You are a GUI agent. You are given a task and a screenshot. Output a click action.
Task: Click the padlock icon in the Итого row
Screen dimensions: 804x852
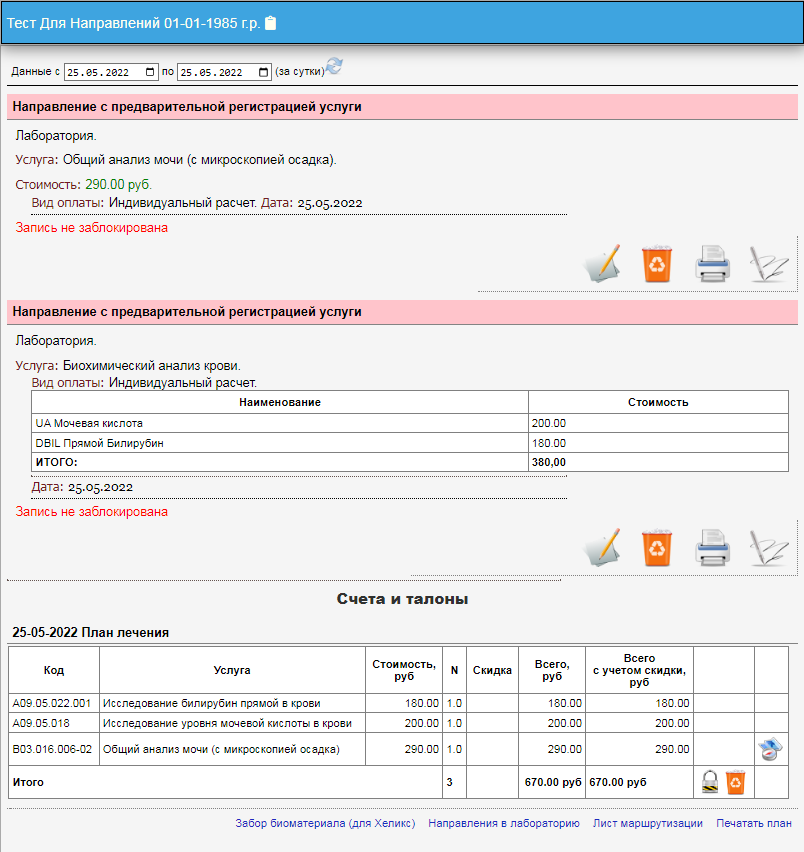click(x=710, y=782)
